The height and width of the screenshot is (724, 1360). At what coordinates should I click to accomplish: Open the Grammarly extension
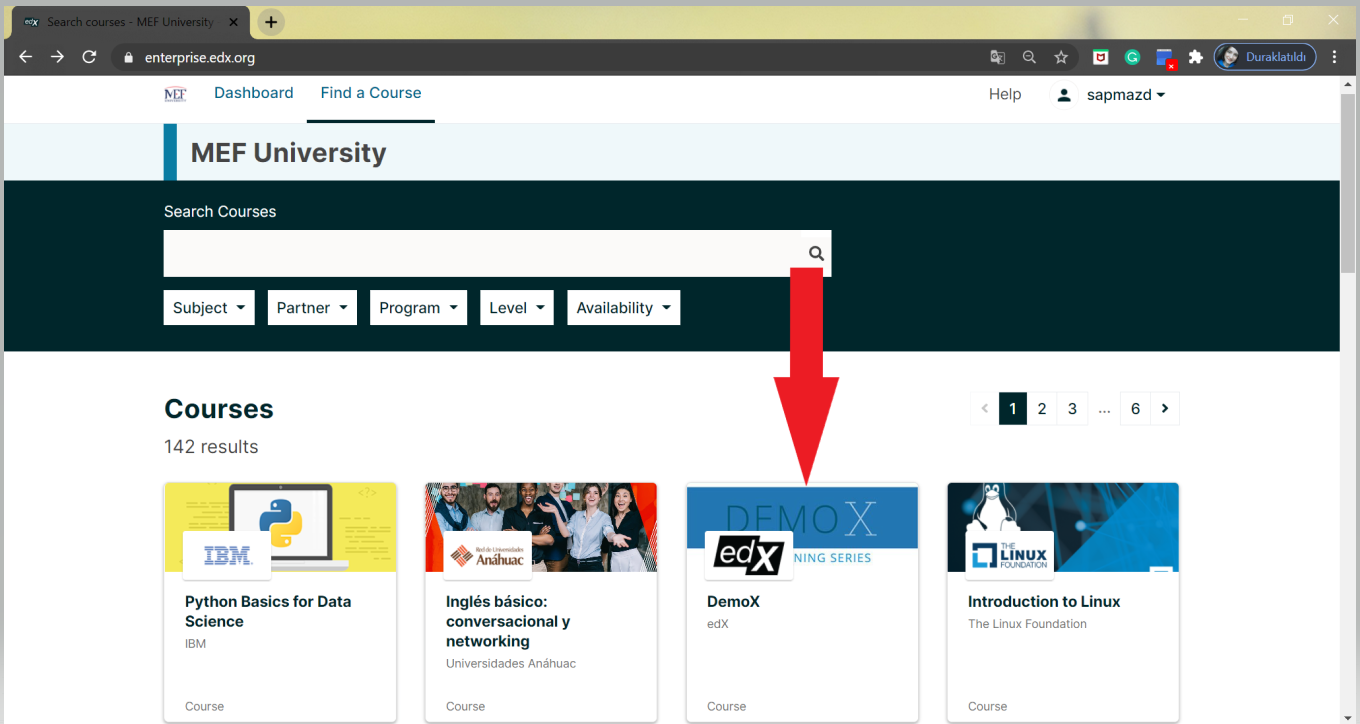point(1132,57)
